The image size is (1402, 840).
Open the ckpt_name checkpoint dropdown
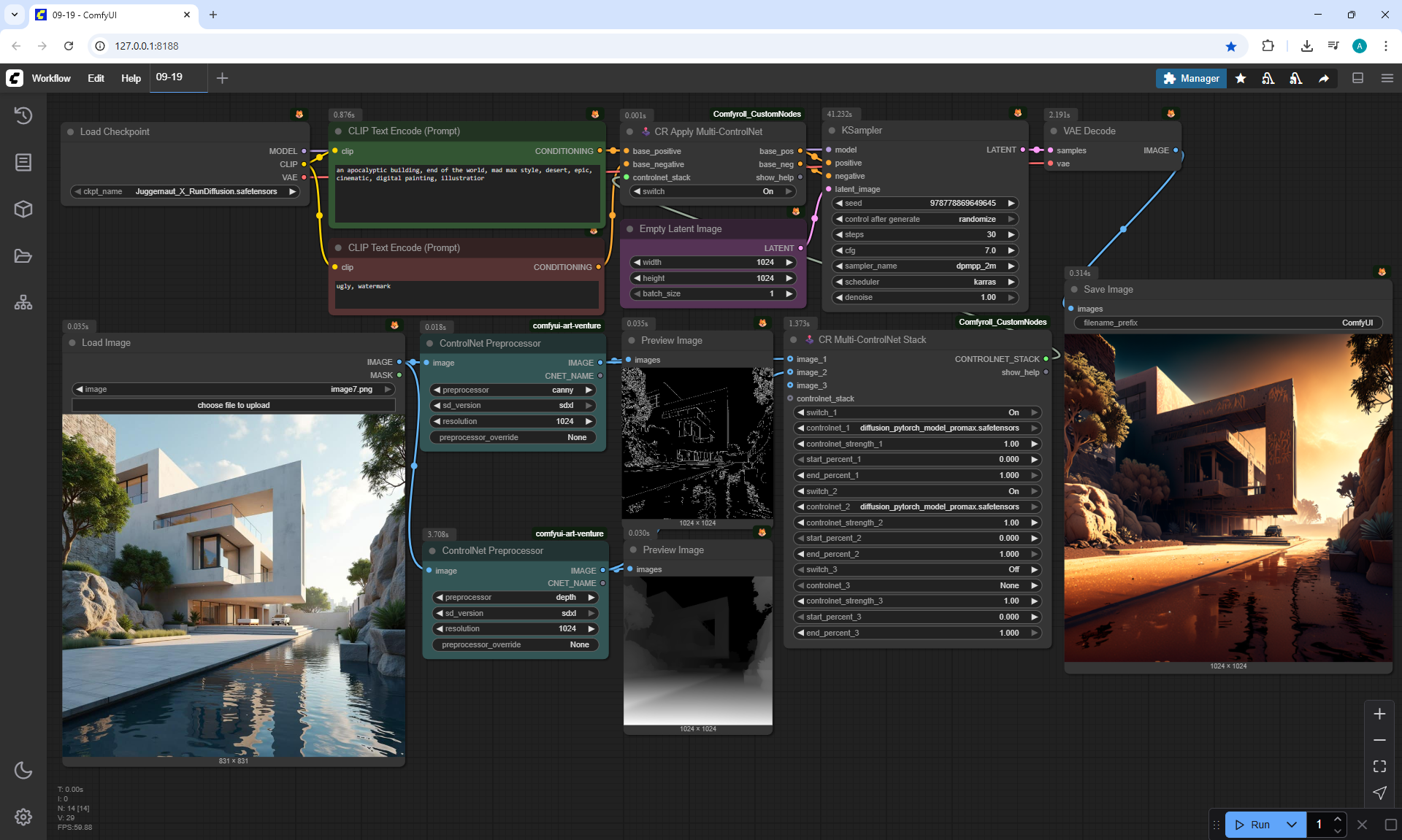pos(186,191)
